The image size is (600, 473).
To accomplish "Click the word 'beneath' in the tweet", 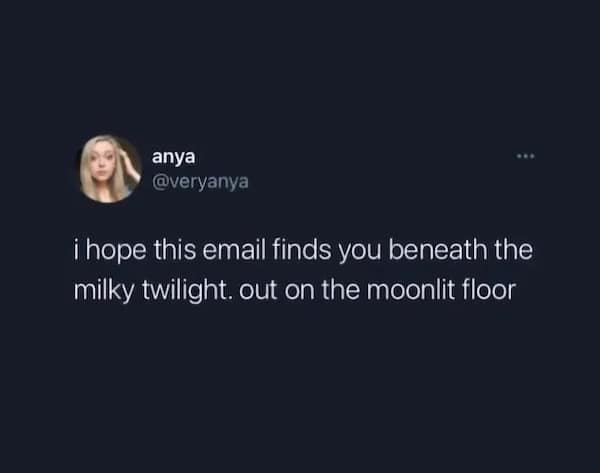I will pyautogui.click(x=438, y=250).
